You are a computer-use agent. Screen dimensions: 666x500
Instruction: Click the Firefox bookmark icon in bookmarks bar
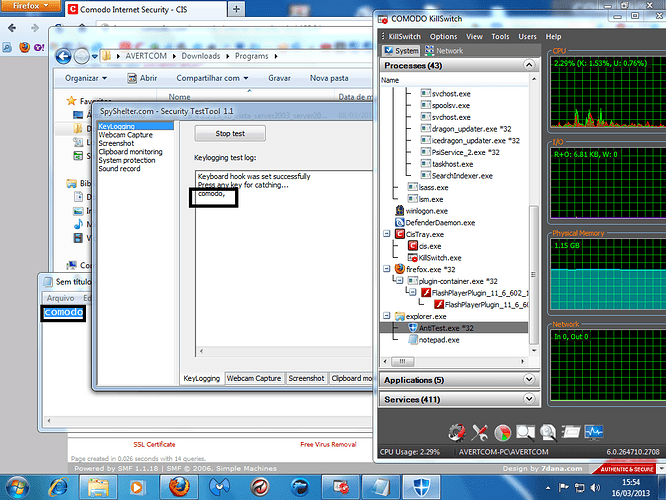pos(24,47)
